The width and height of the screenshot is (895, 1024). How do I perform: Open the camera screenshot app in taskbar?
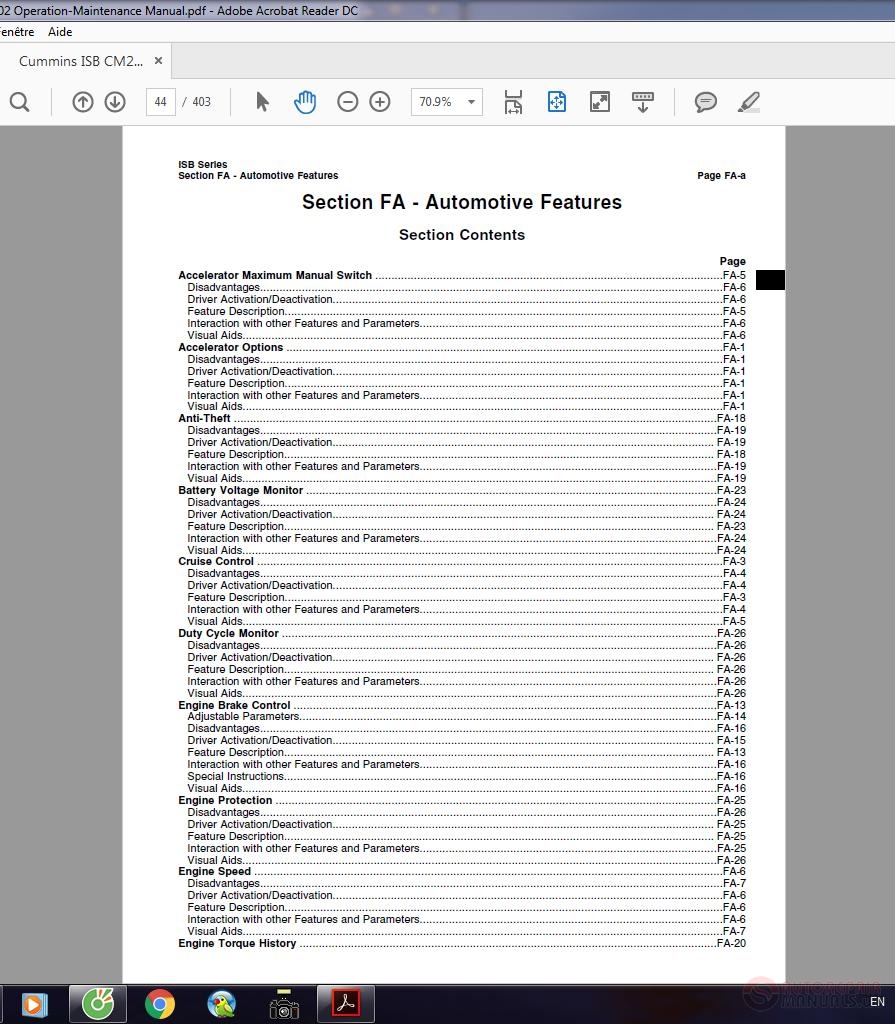point(284,1004)
